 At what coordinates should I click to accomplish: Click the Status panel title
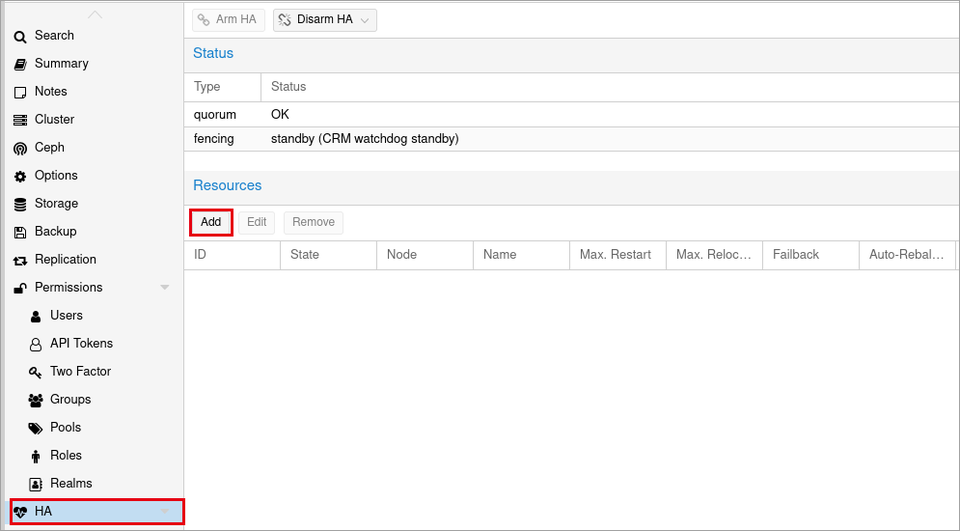pyautogui.click(x=213, y=53)
